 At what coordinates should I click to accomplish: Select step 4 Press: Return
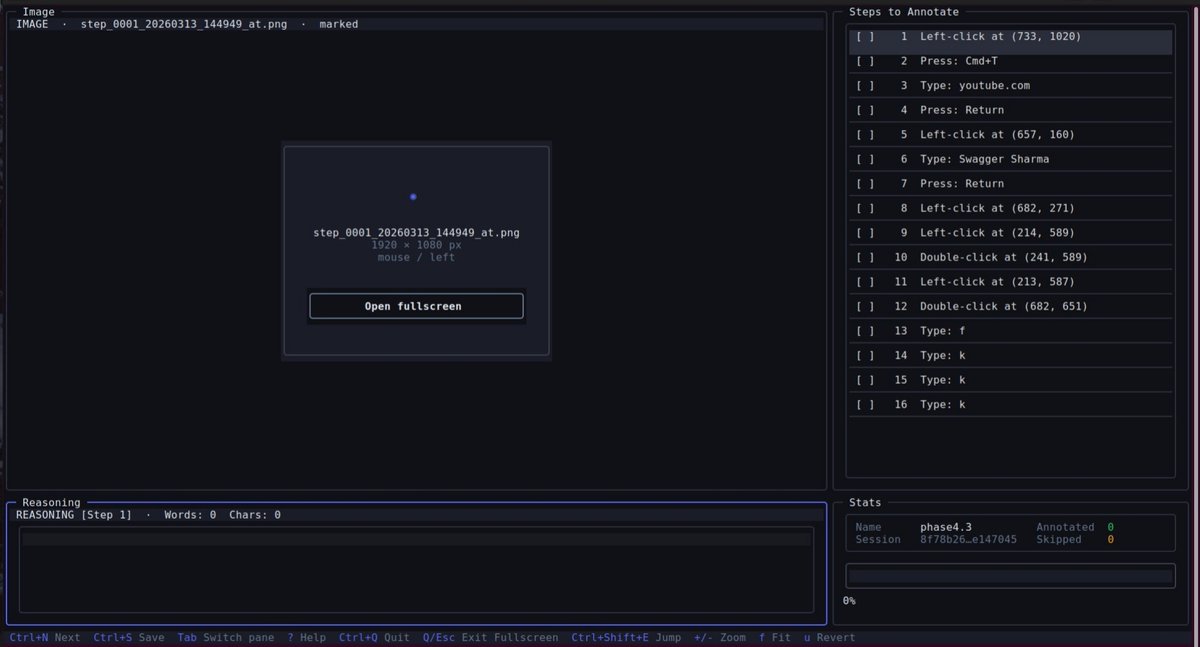click(x=1010, y=110)
